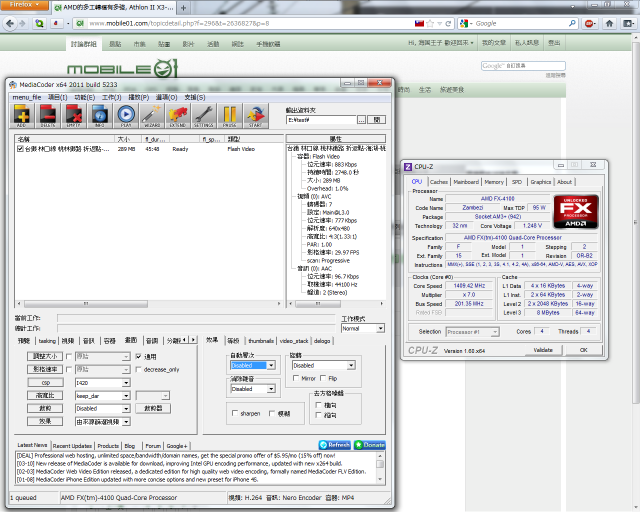The height and width of the screenshot is (512, 640).
Task: Switch to the Recent Updates news tab
Action: pyautogui.click(x=72, y=446)
